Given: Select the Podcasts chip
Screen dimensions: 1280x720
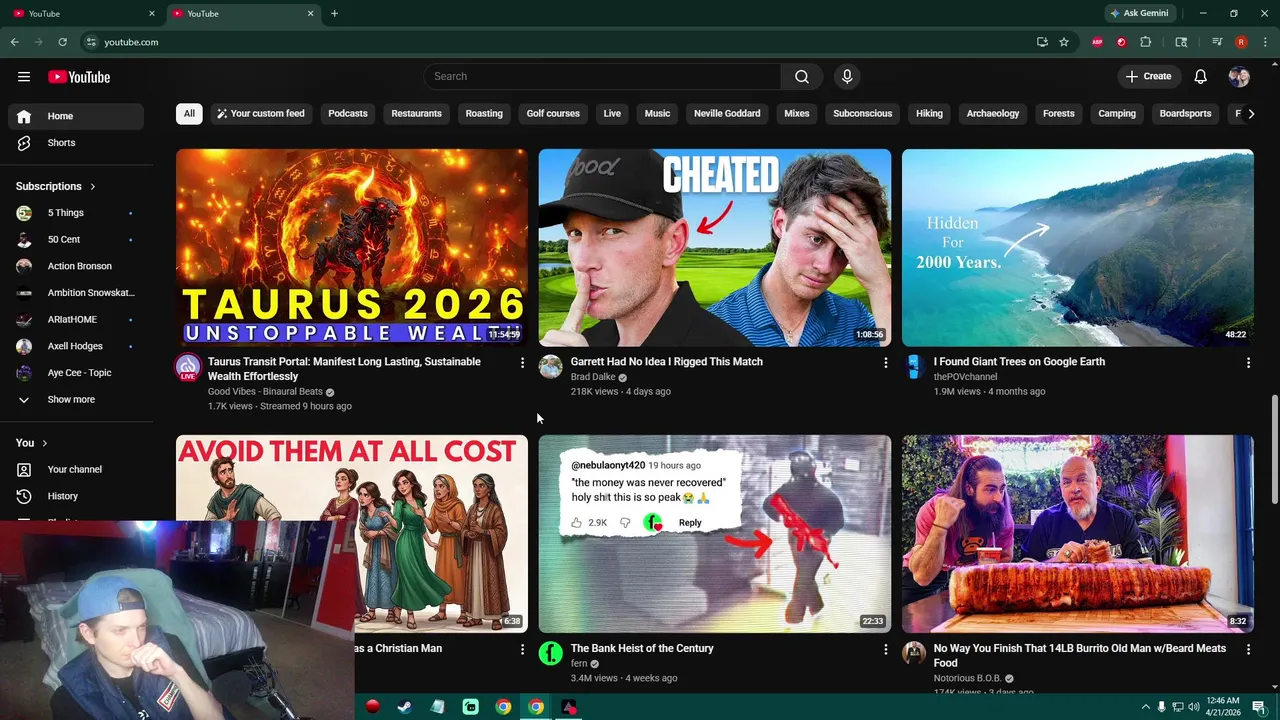Looking at the screenshot, I should pos(348,114).
